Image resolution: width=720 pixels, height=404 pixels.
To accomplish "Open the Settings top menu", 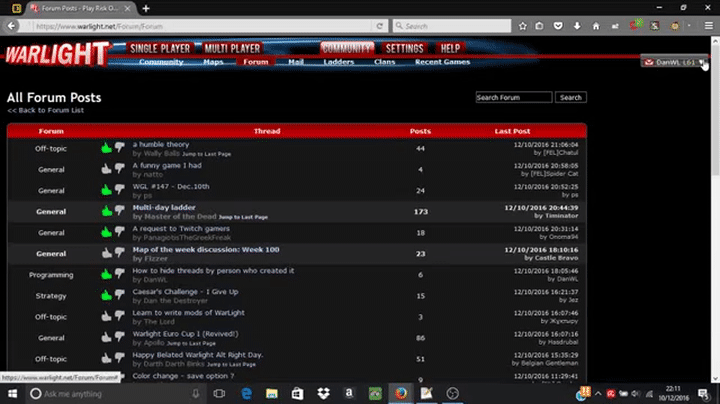I will coord(404,48).
